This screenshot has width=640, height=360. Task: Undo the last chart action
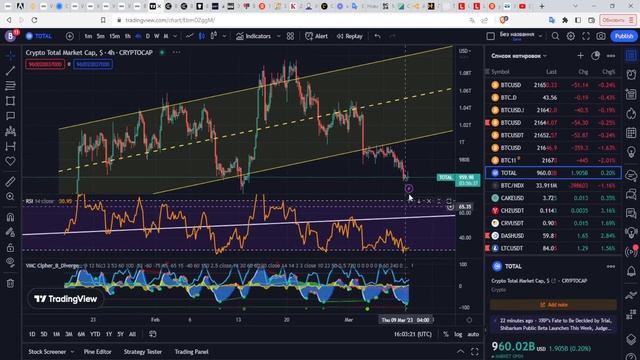click(378, 36)
